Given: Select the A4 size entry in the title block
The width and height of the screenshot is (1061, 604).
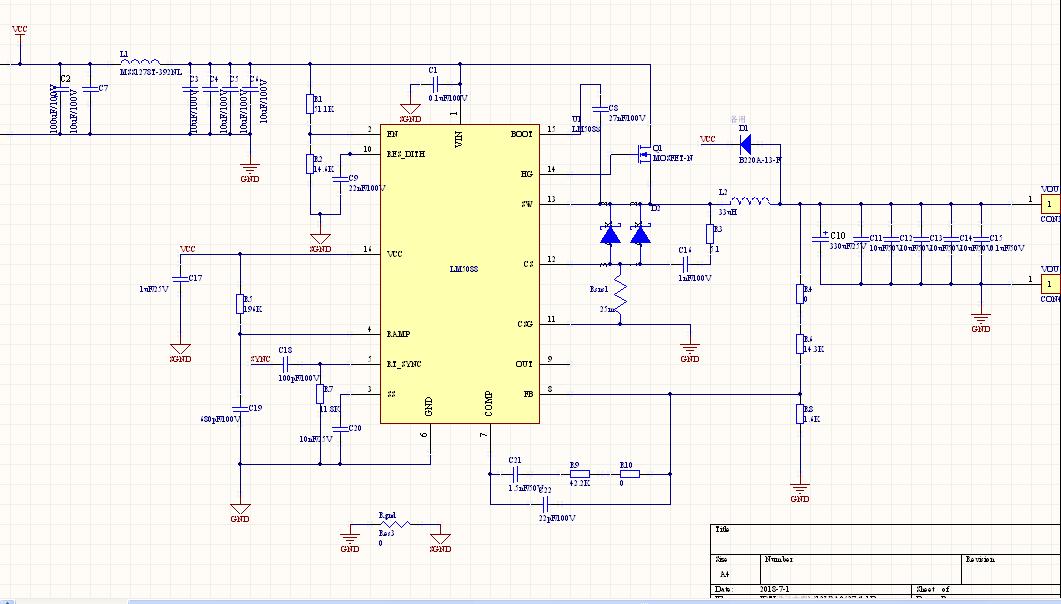Looking at the screenshot, I should [x=725, y=574].
